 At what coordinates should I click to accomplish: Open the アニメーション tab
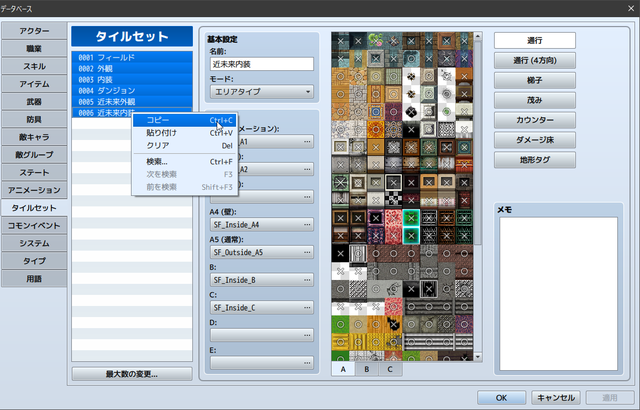tap(34, 190)
